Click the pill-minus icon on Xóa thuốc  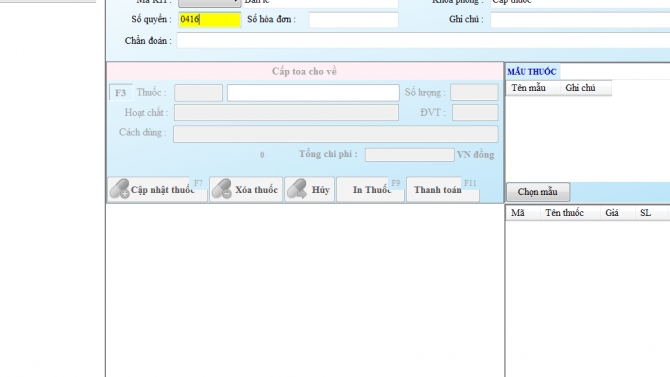click(222, 189)
